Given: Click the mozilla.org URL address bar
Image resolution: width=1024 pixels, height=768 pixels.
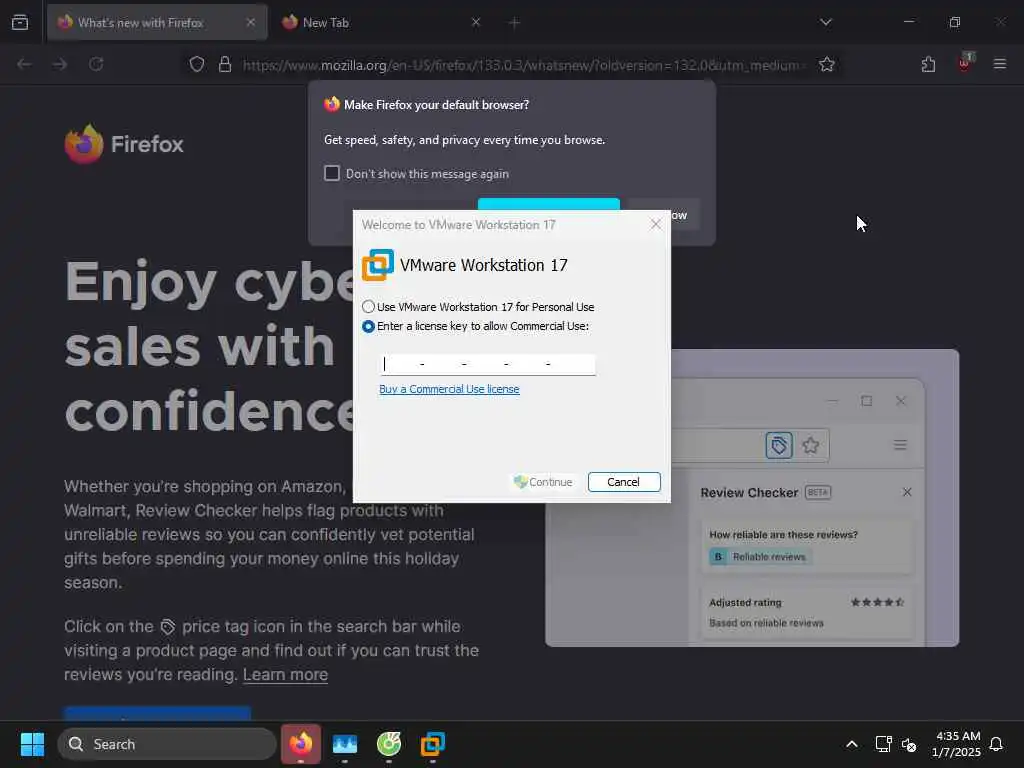Looking at the screenshot, I should pos(522,65).
